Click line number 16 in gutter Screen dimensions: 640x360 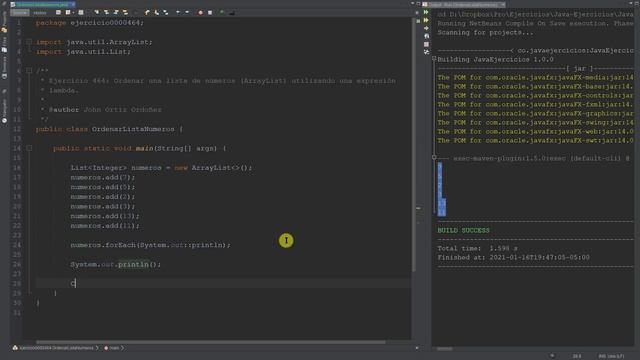click(17, 168)
